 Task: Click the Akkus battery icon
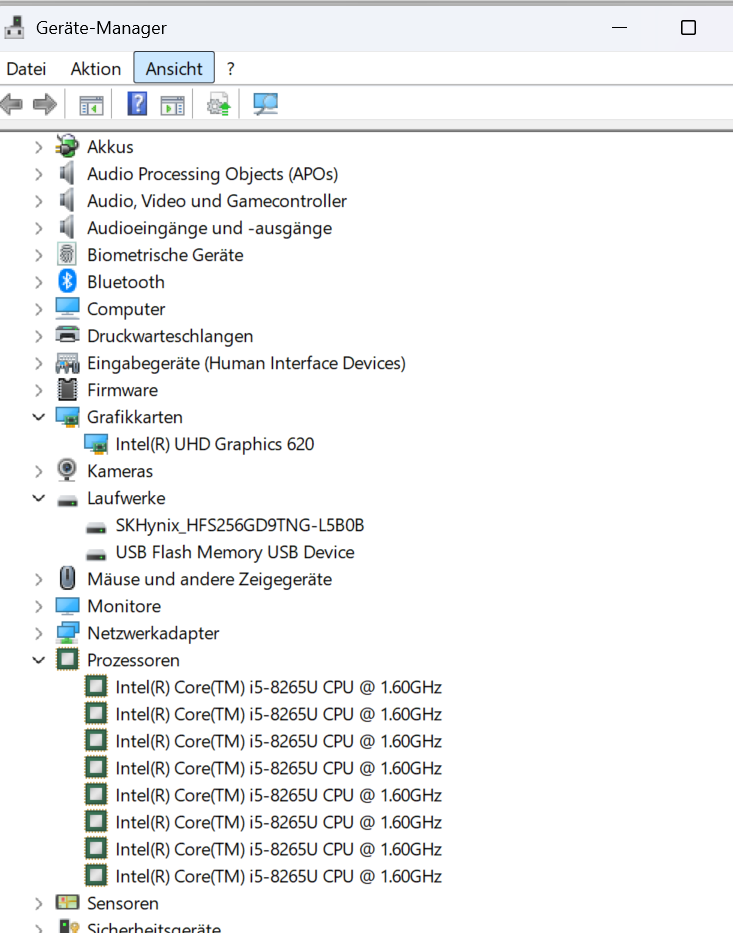(x=67, y=146)
